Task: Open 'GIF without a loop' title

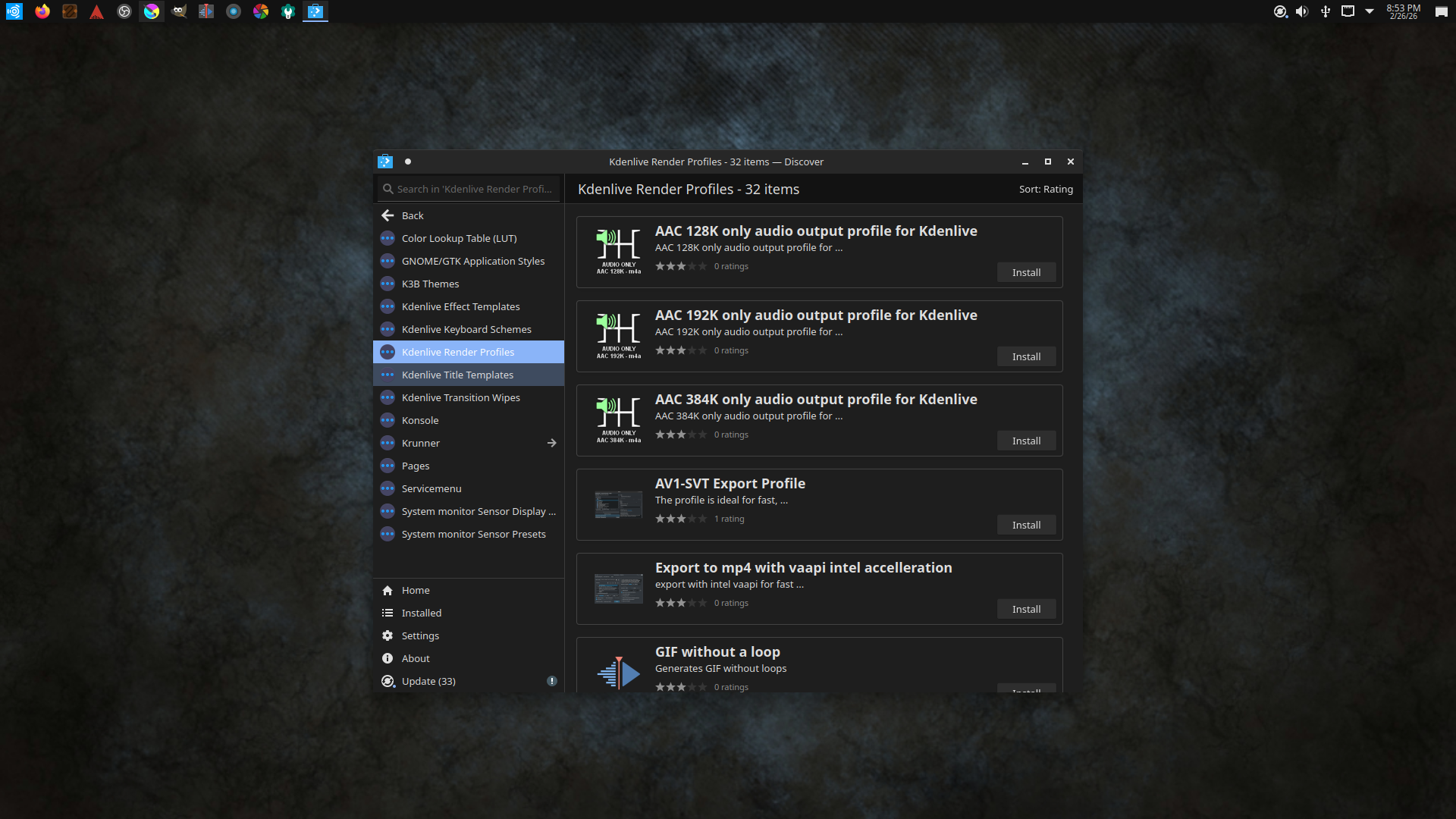Action: (717, 651)
